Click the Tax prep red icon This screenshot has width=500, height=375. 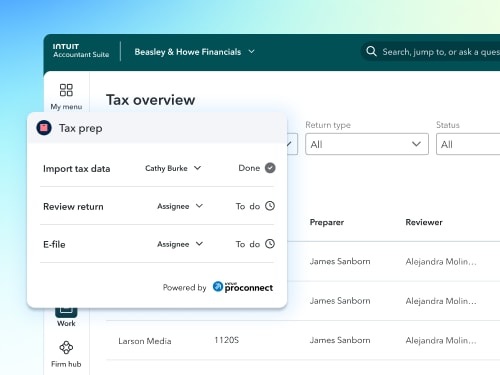click(44, 128)
